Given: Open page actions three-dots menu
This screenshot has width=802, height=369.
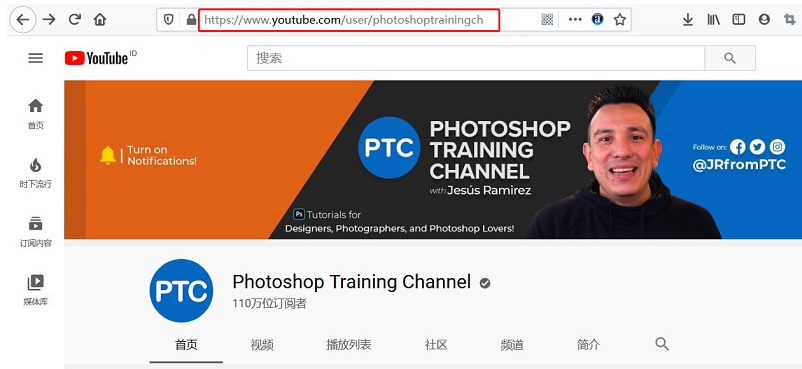Looking at the screenshot, I should point(575,20).
